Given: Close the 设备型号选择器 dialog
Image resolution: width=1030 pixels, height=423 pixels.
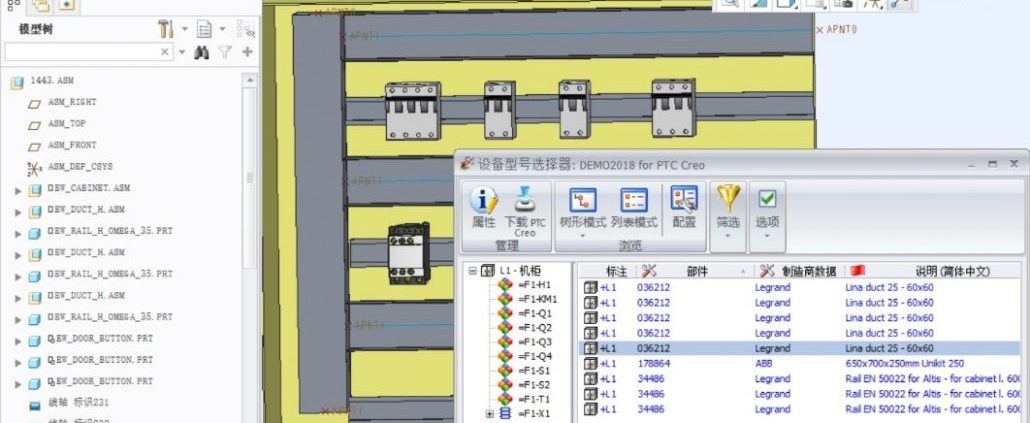Looking at the screenshot, I should pos(1014,164).
